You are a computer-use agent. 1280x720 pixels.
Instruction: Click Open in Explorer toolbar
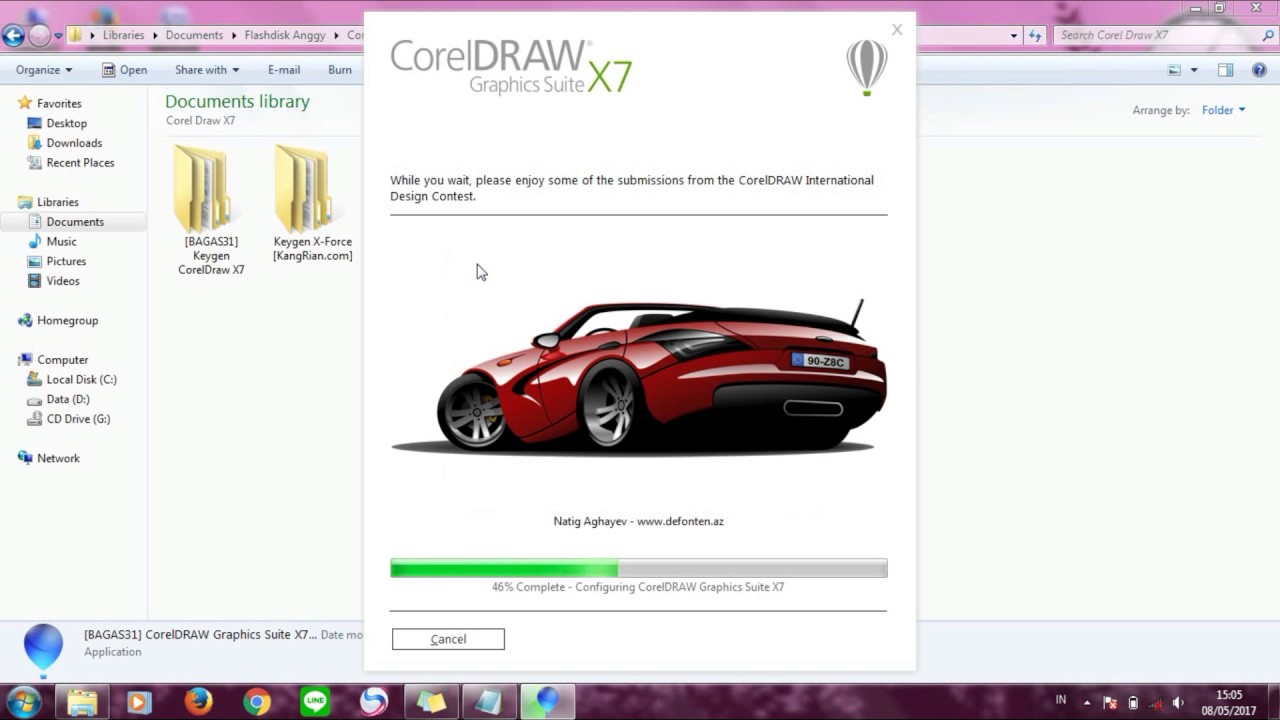(124, 70)
